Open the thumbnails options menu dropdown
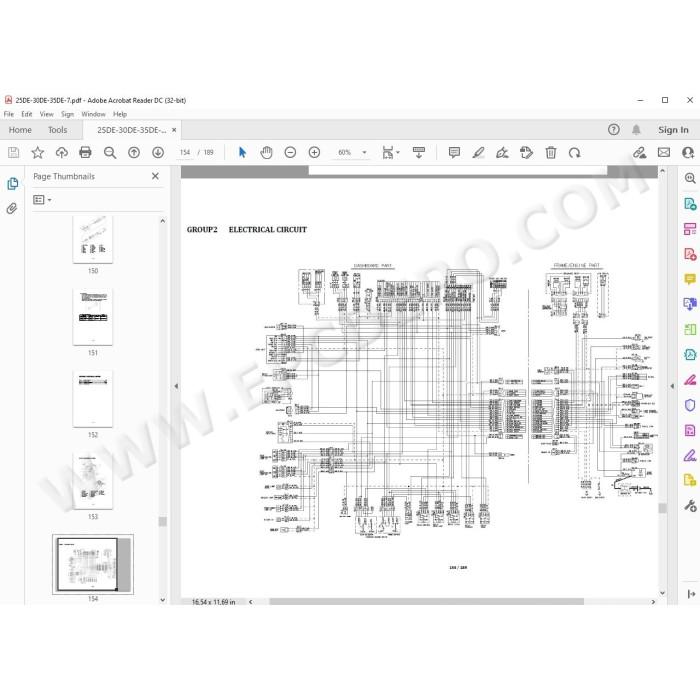700x700 pixels. click(x=42, y=200)
